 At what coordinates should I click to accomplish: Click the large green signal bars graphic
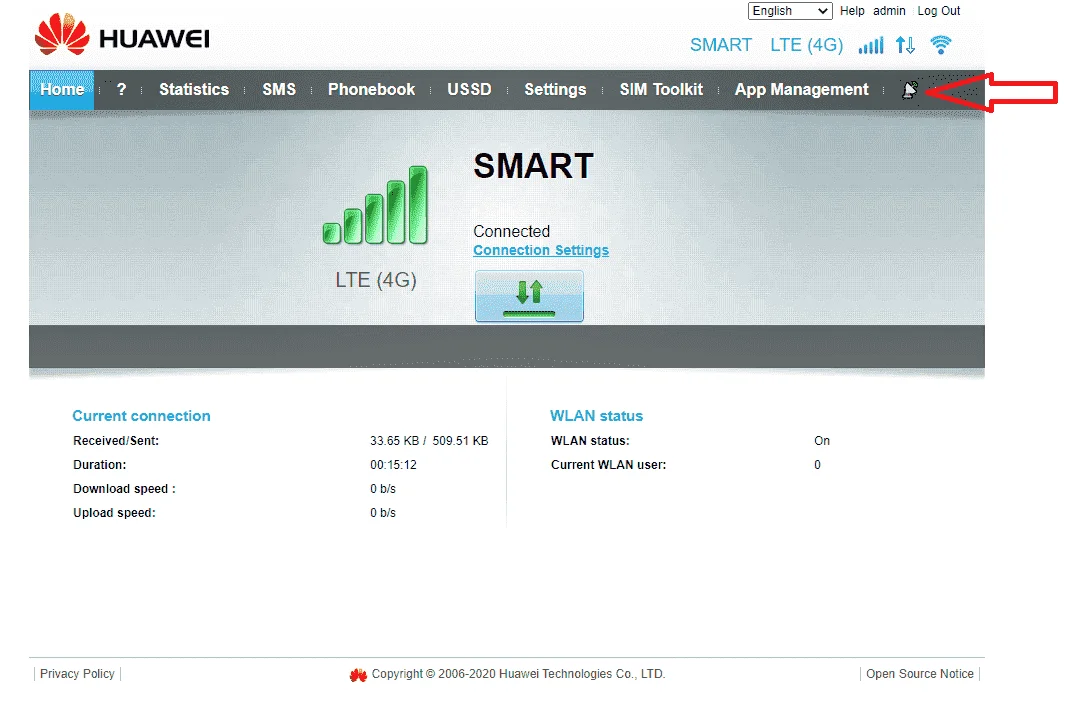[x=375, y=205]
